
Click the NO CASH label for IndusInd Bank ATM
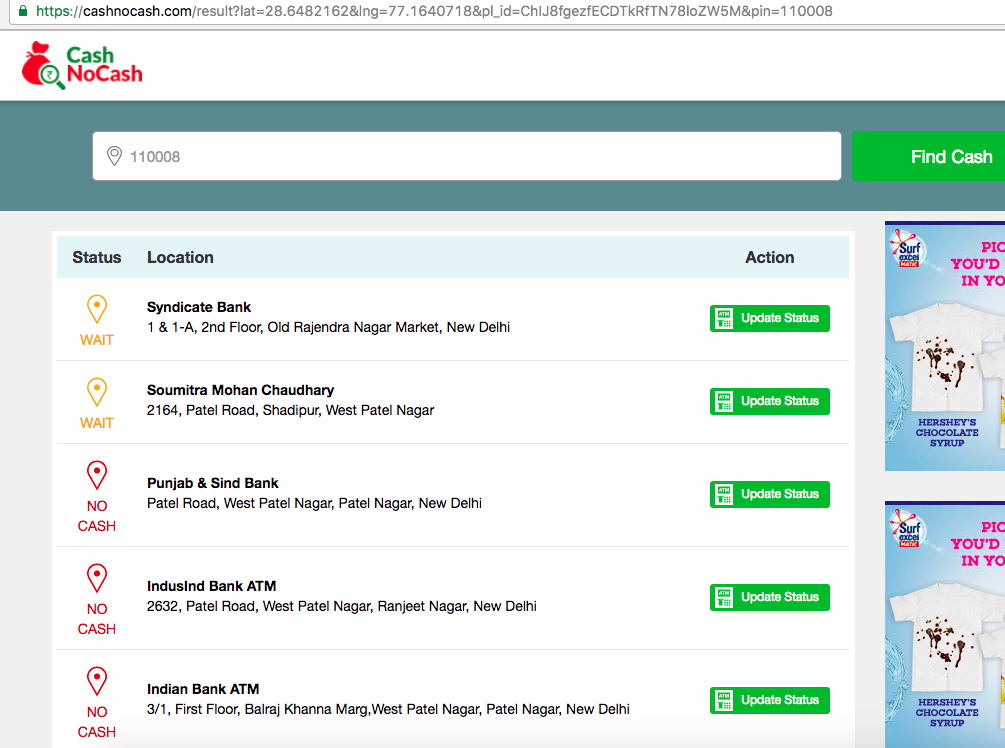97,619
